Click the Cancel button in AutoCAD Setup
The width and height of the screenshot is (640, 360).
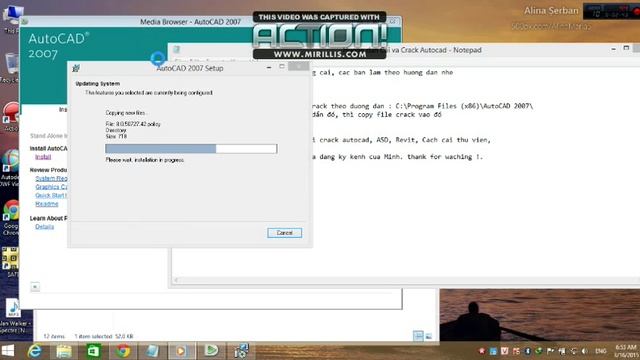coord(284,233)
